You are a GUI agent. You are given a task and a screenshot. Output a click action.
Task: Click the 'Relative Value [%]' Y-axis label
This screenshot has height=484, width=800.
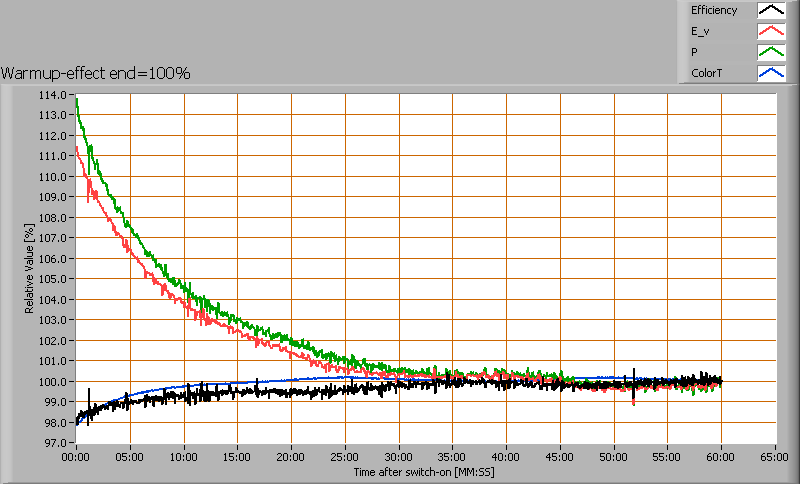30,268
